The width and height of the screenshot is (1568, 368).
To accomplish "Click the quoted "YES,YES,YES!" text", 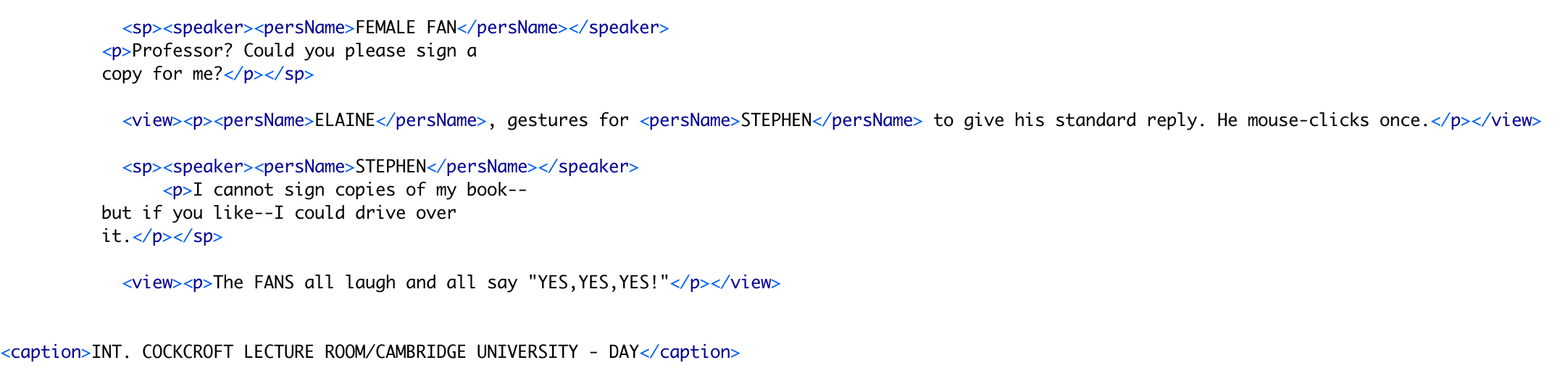I will pos(599,283).
